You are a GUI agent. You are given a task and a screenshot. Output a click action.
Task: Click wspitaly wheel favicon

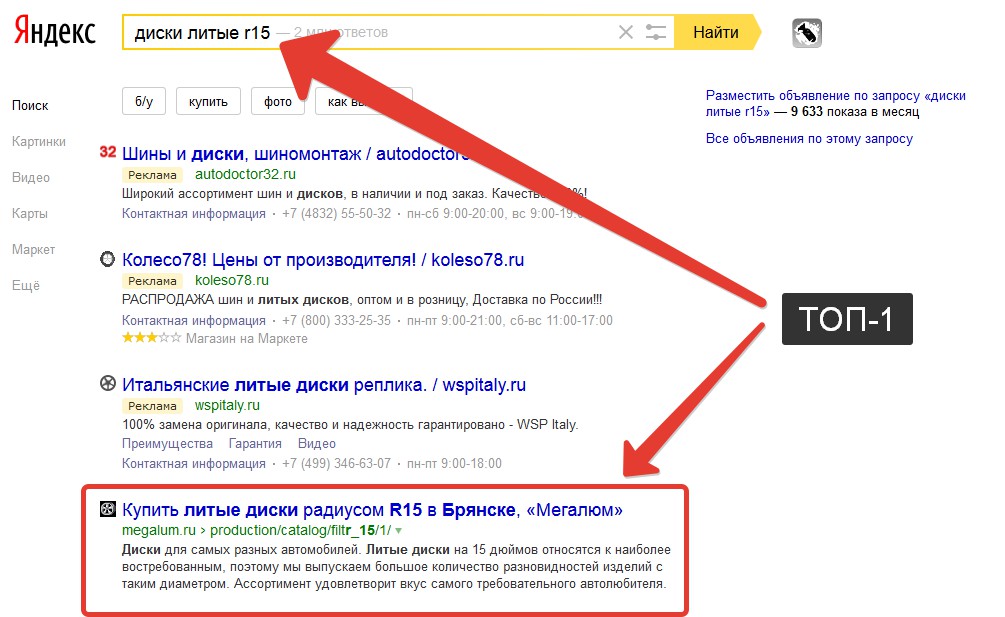click(108, 384)
